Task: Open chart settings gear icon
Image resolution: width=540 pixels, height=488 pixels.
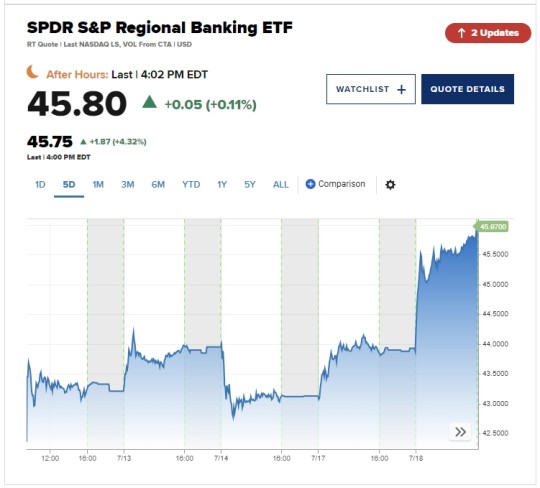Action: pyautogui.click(x=390, y=185)
